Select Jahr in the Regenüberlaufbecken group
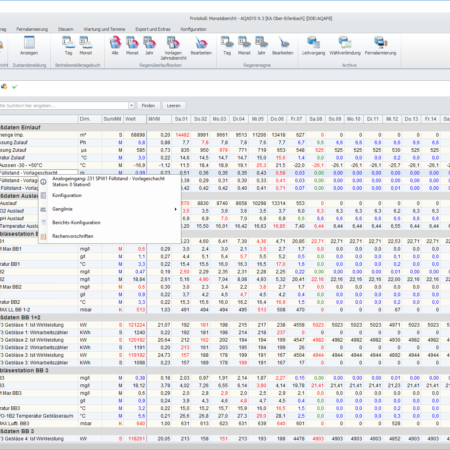 pos(149,46)
